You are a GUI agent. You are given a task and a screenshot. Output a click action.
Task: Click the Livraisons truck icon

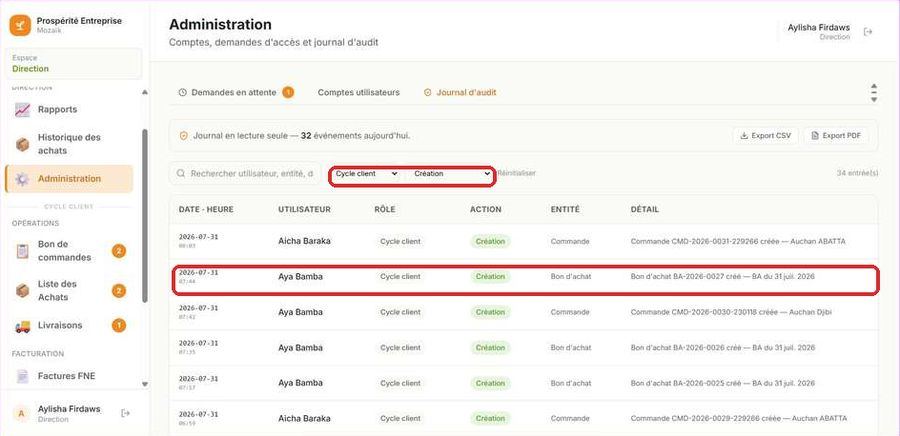pyautogui.click(x=22, y=326)
